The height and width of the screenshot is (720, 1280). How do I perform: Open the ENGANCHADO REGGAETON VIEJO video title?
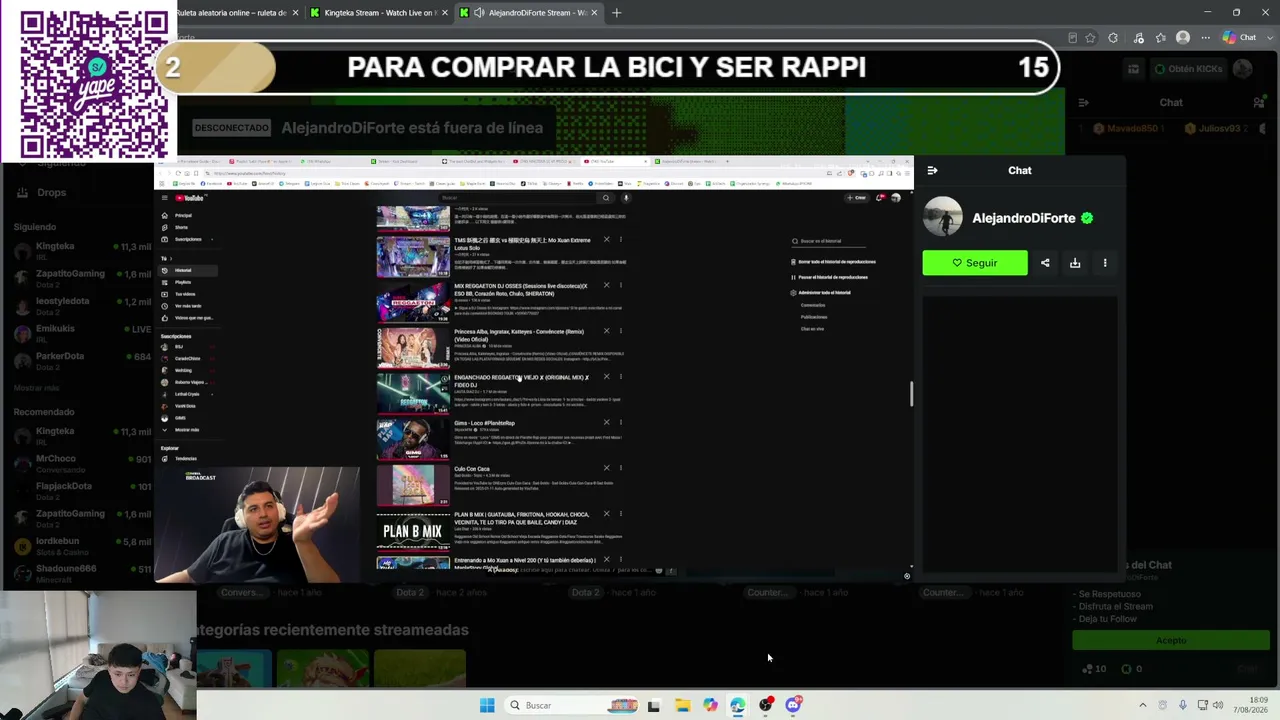tap(521, 381)
